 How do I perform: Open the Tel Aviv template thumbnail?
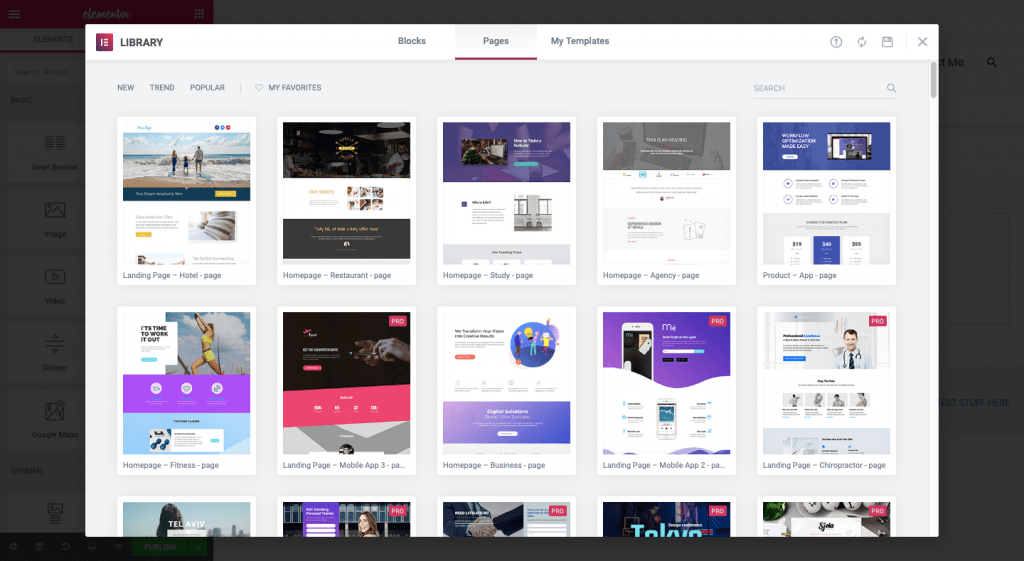[186, 520]
